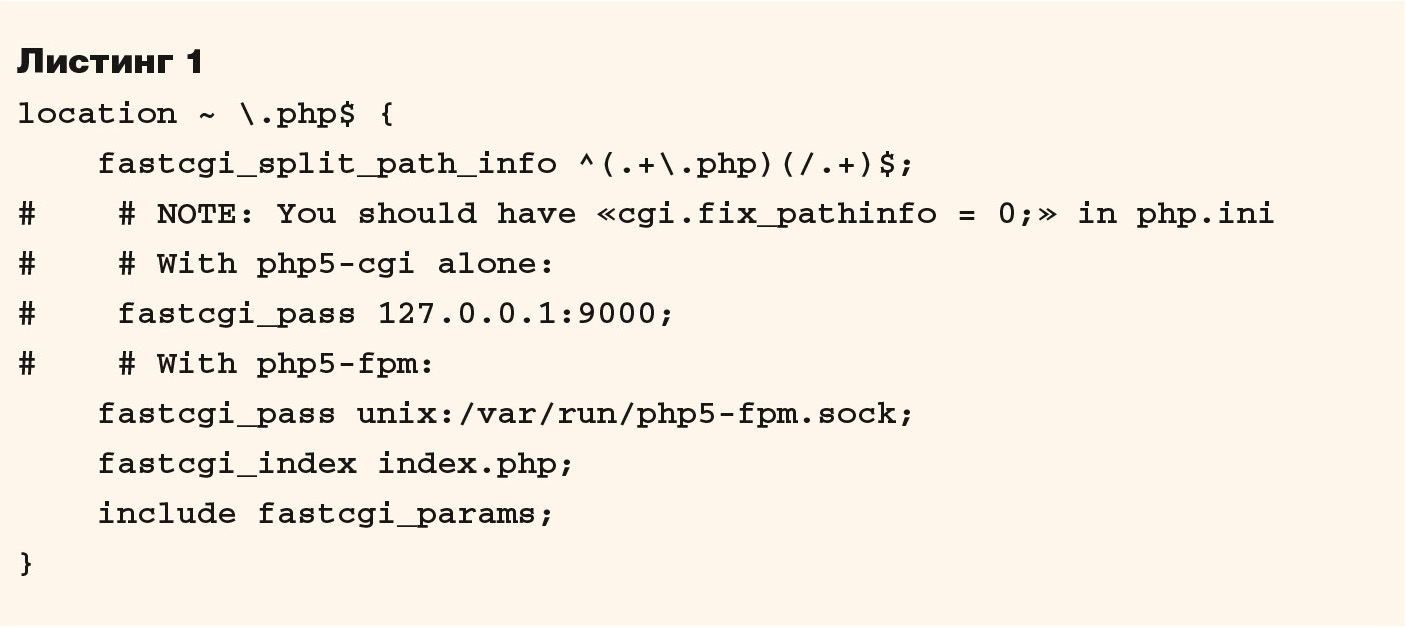Click the commented fastcgi_pass directive

[396, 315]
